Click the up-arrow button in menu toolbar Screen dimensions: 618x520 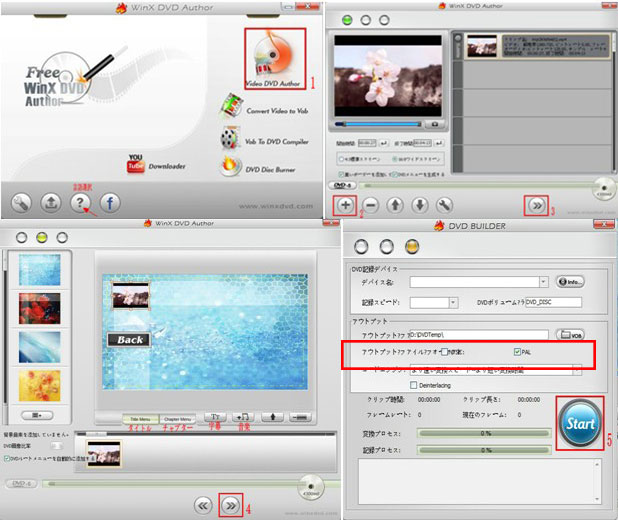(272, 417)
